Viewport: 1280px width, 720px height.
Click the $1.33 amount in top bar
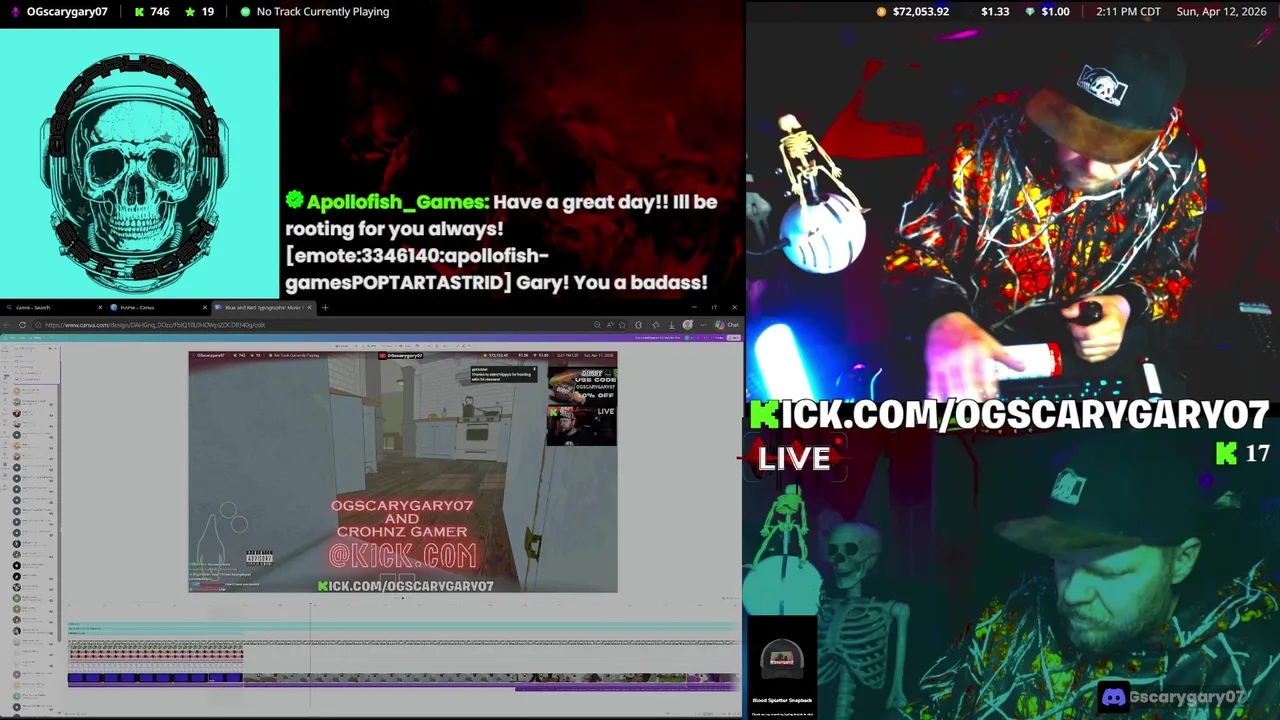click(995, 12)
